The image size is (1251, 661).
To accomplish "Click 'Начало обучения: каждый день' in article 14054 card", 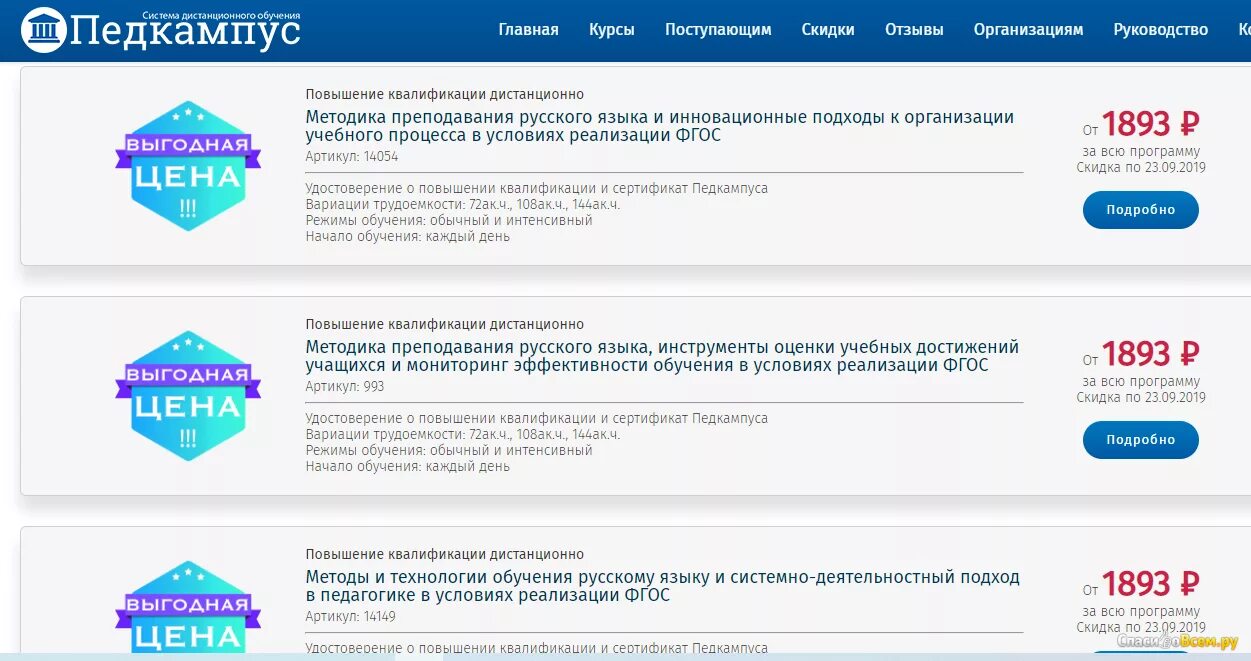I will [x=408, y=237].
